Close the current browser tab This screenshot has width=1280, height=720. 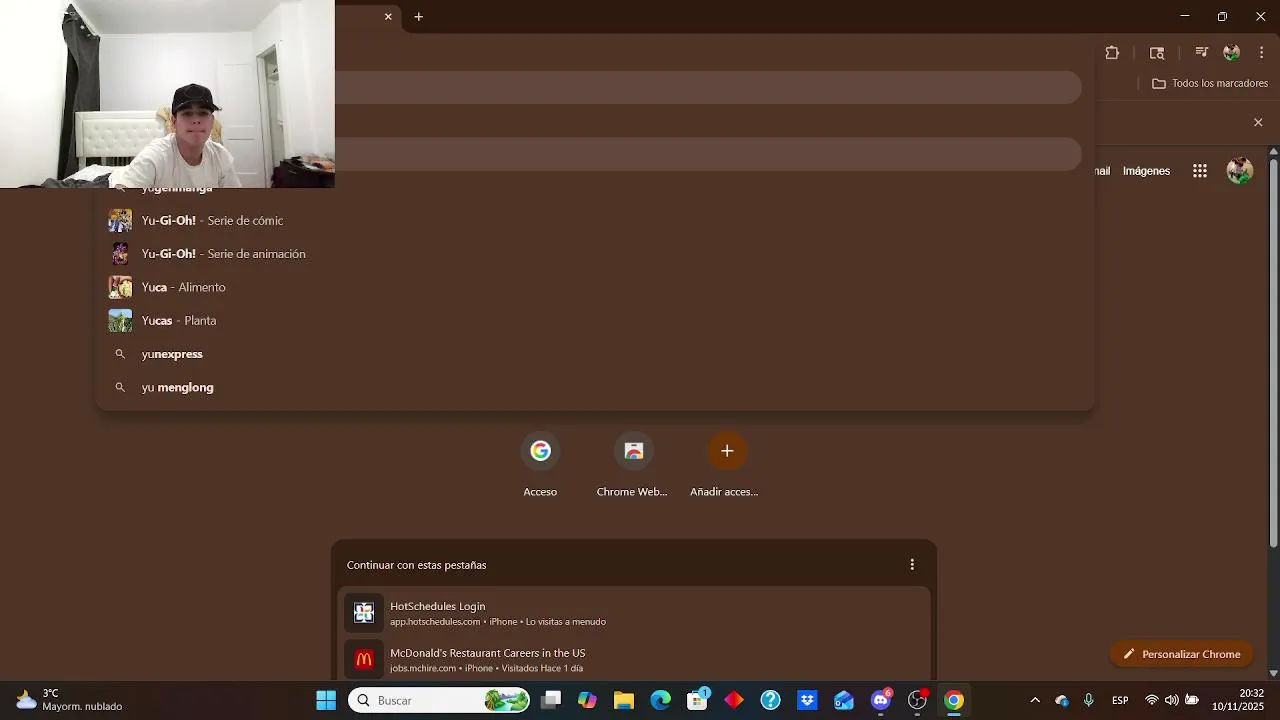pyautogui.click(x=388, y=16)
